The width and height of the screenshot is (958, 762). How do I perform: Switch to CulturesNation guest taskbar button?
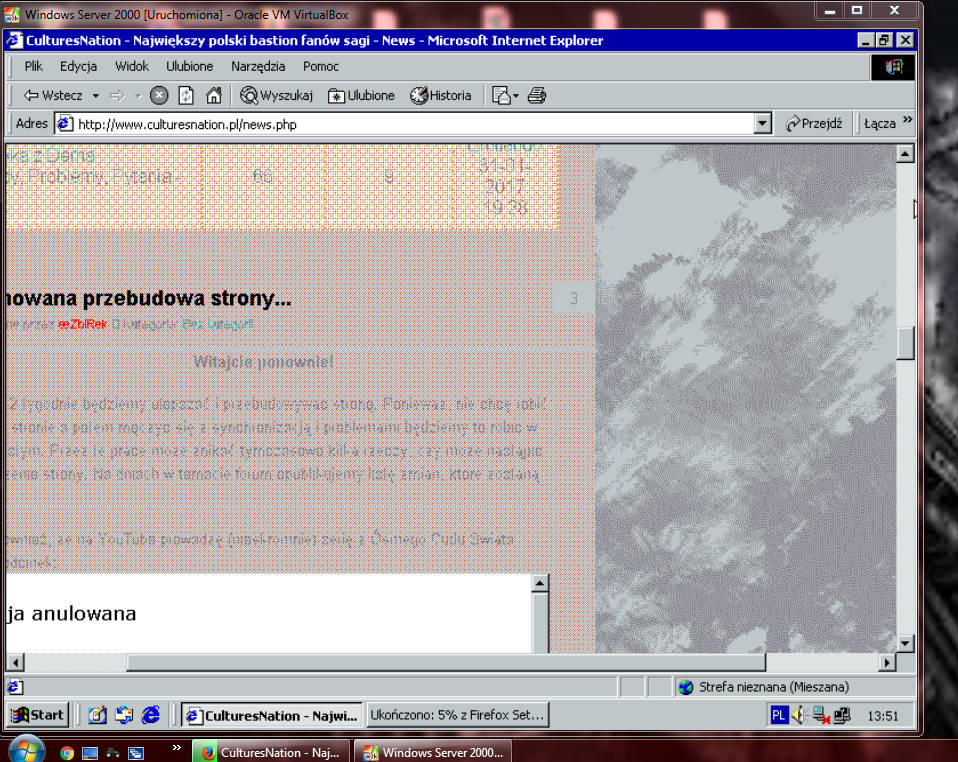[272, 716]
